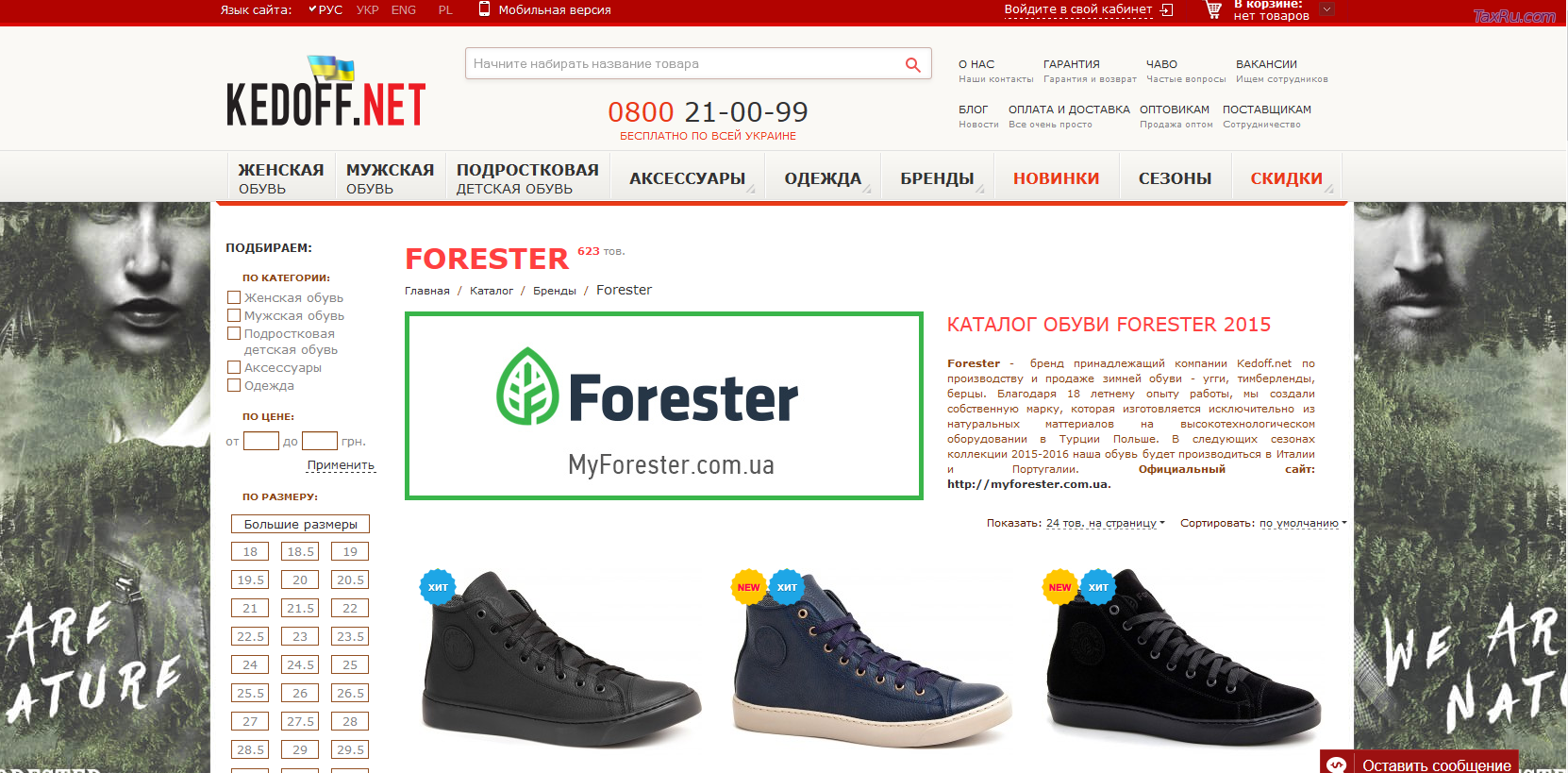Open the БРЕНДЫ navigation menu
The height and width of the screenshot is (773, 1568).
pyautogui.click(x=937, y=178)
